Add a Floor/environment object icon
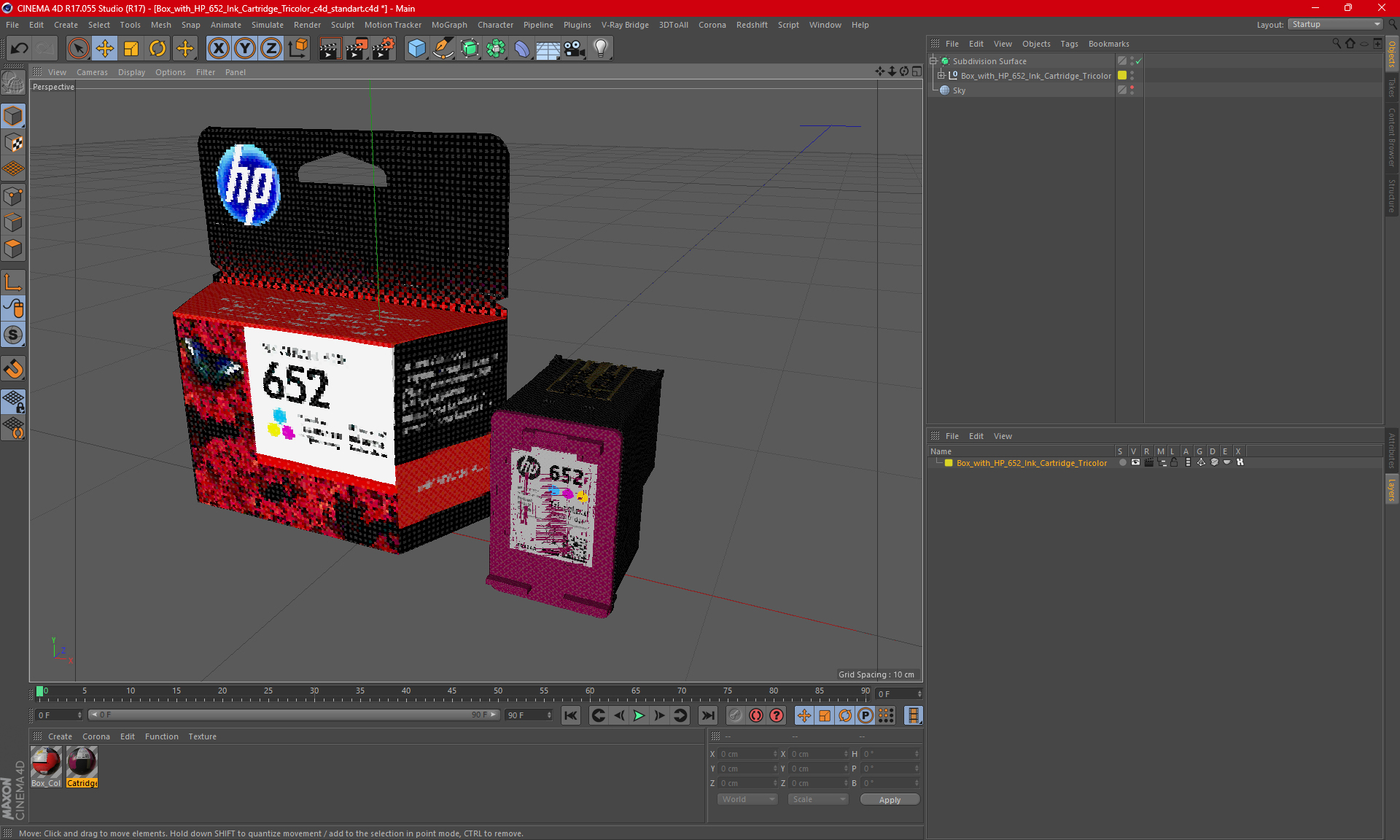 click(548, 48)
